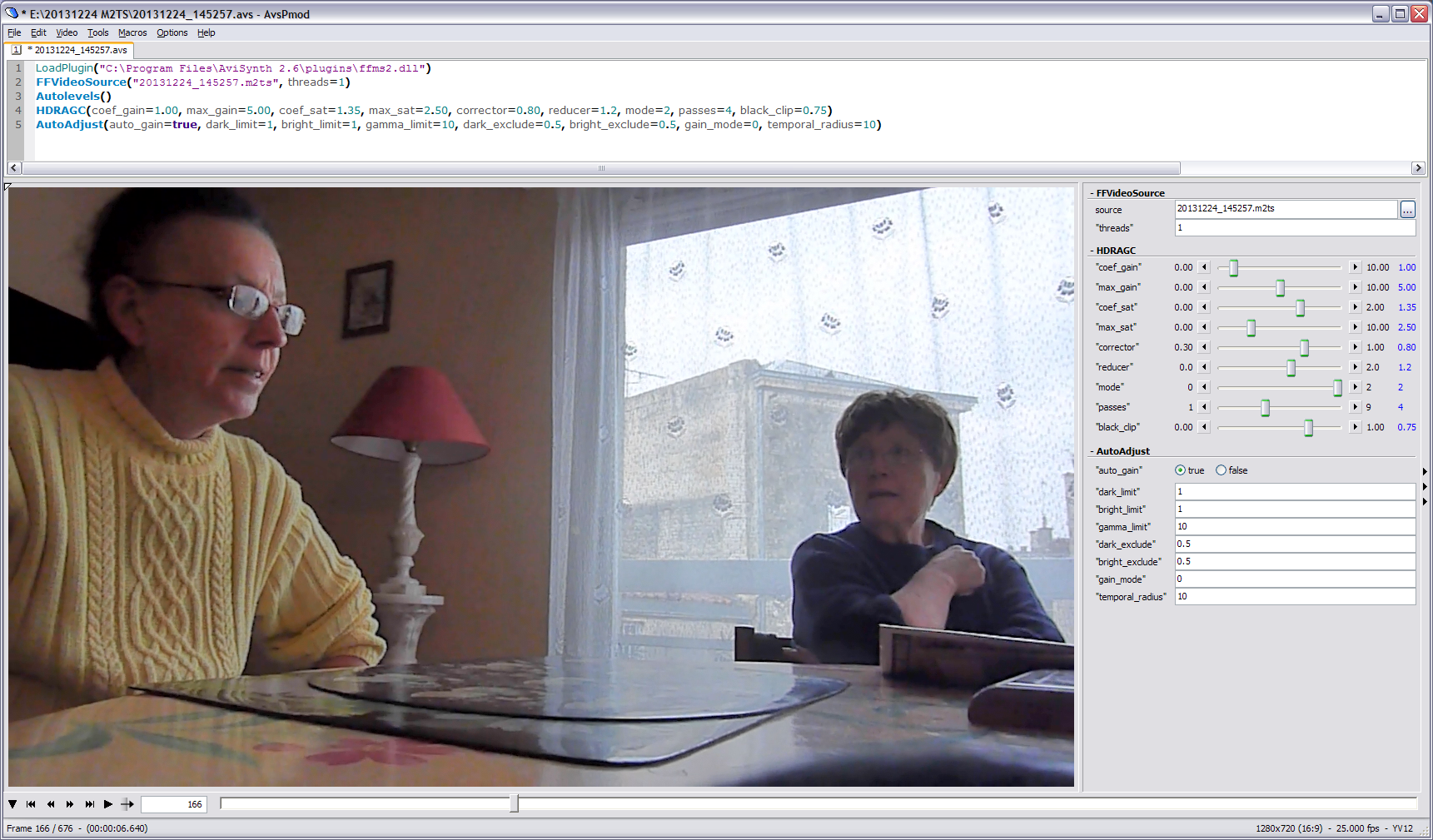Click script editor's scroll-right arrow

(x=1418, y=168)
